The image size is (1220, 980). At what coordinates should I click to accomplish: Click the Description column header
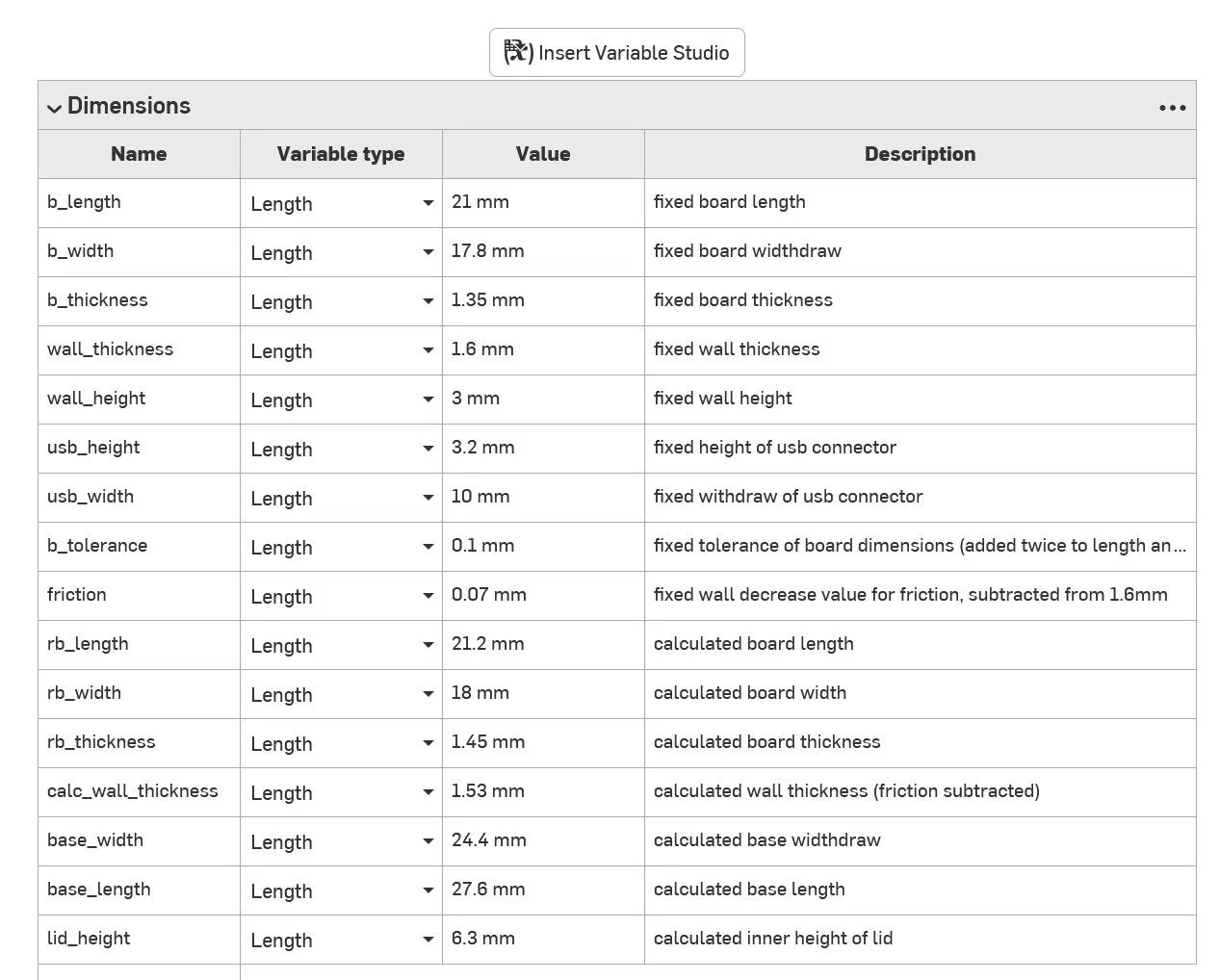920,154
